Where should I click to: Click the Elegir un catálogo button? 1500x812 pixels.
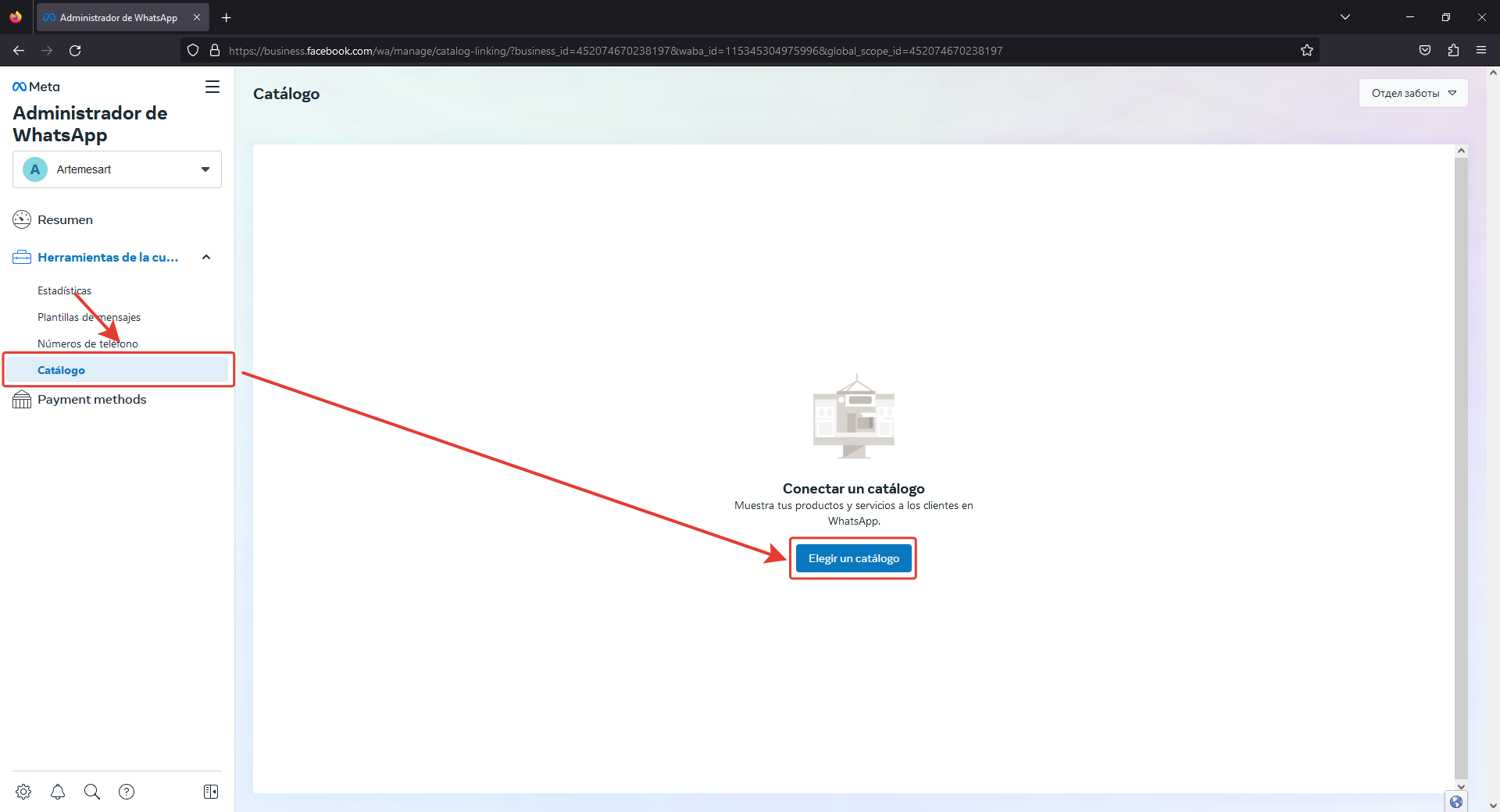[854, 558]
